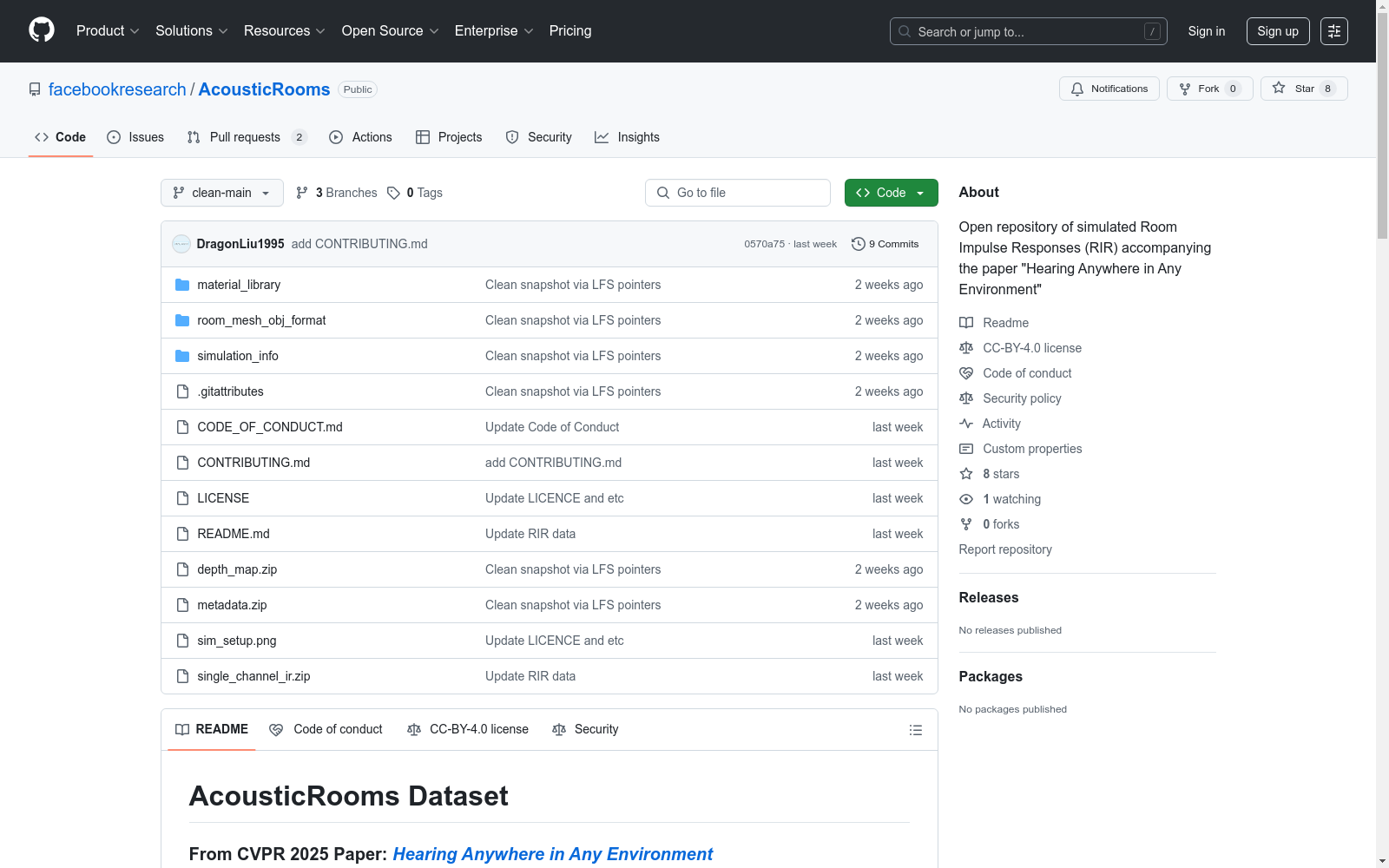
Task: Click the simulation_info folder icon
Action: tap(182, 356)
